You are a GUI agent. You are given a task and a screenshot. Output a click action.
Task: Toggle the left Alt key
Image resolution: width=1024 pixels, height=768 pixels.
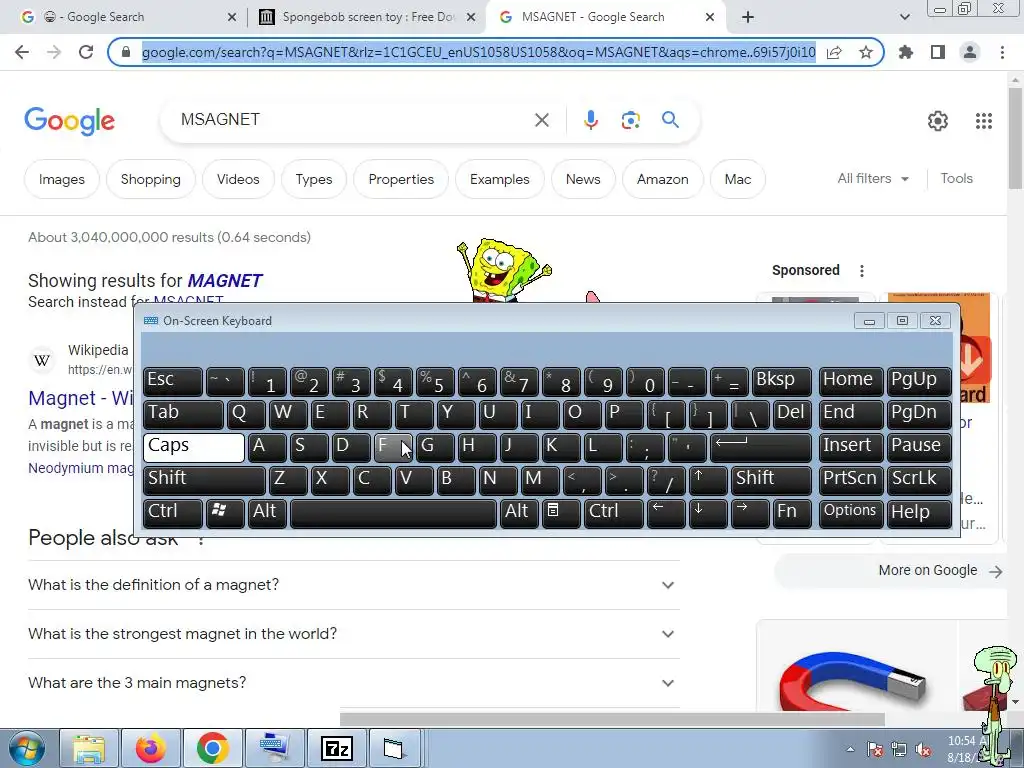pos(266,512)
